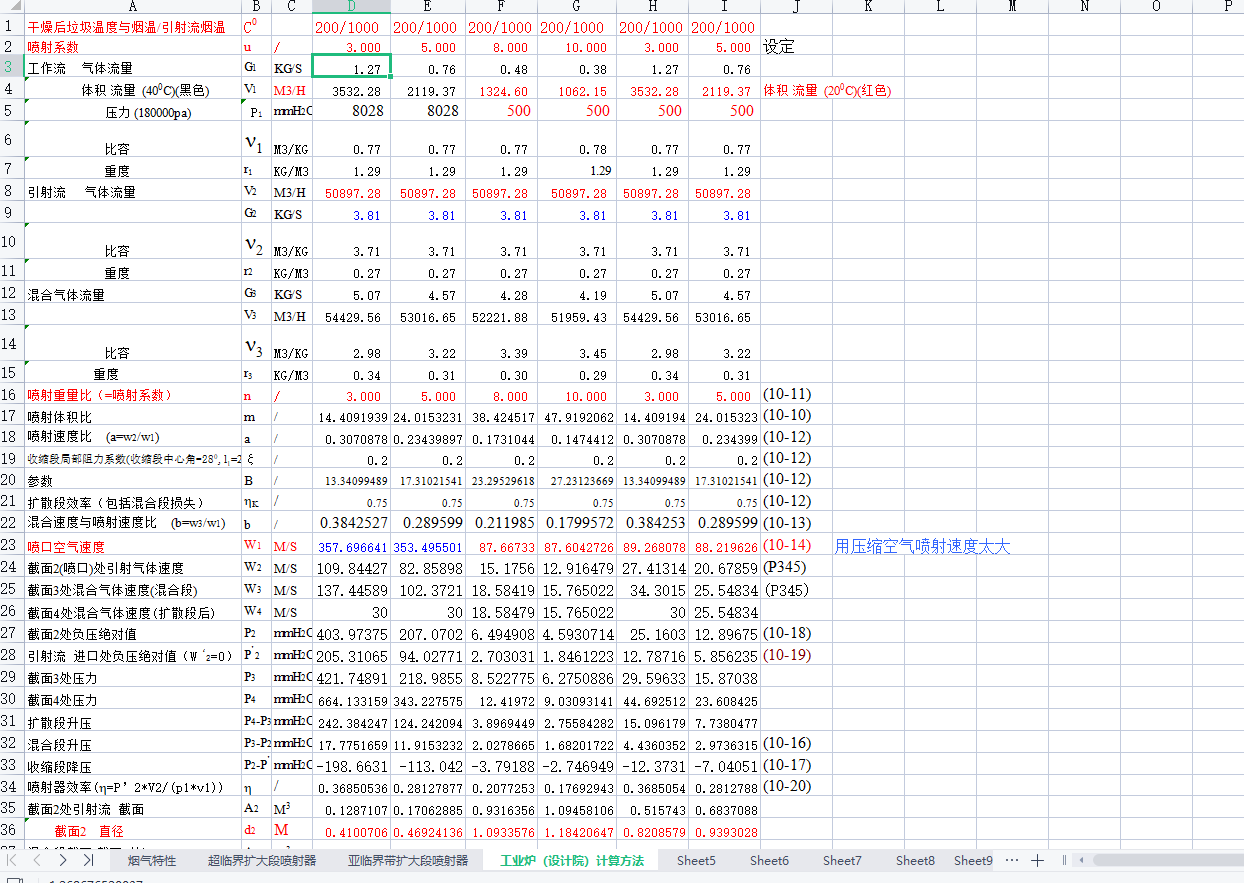Click the select-all corner of the grid
Screen dimensions: 1244x883
[x=12, y=7]
